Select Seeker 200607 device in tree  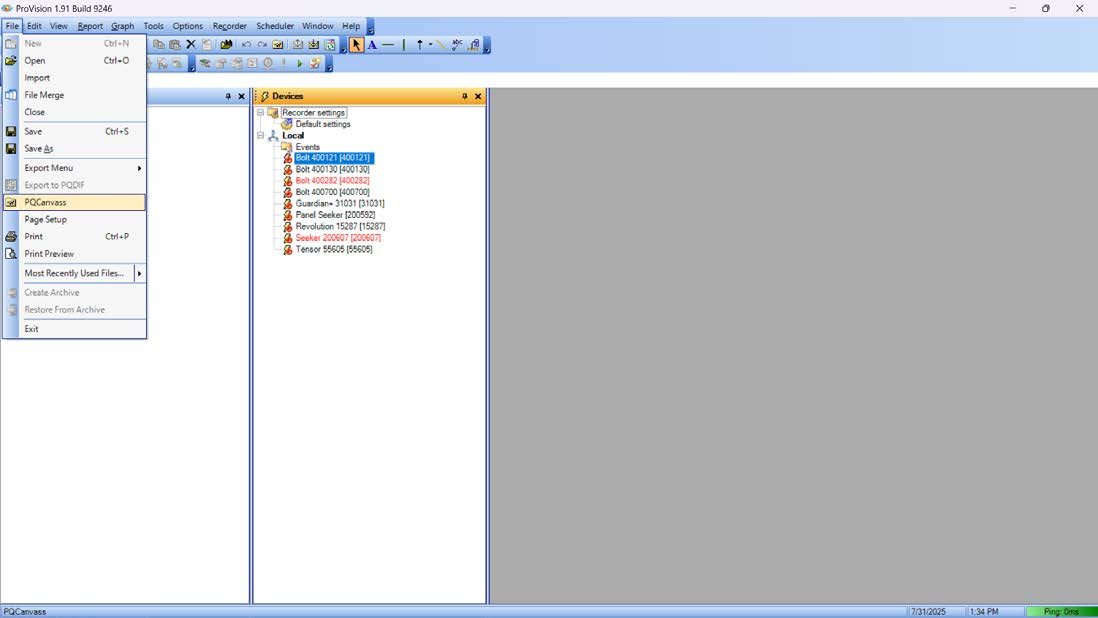pyautogui.click(x=337, y=238)
